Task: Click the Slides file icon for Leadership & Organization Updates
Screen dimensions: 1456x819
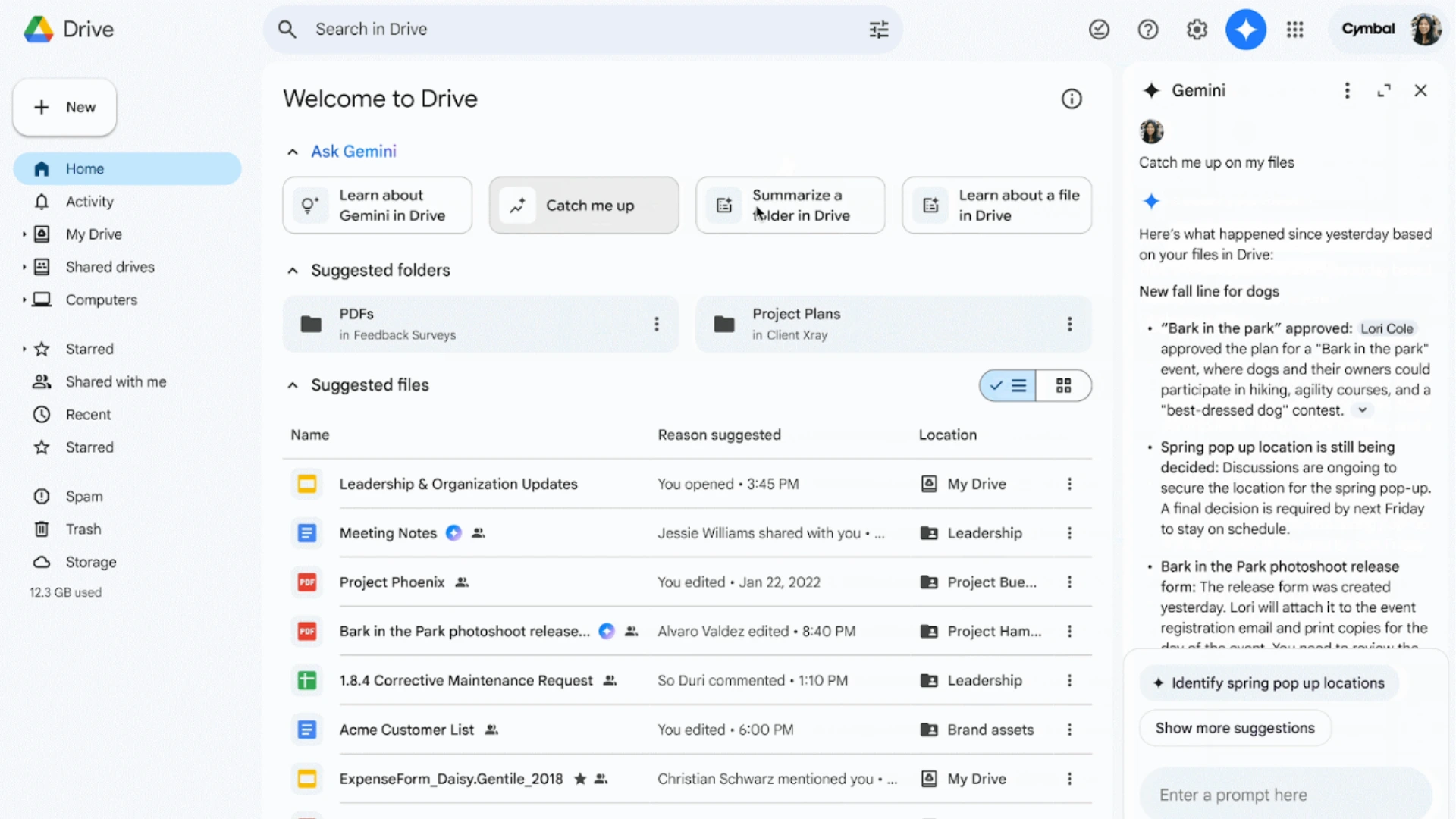Action: pyautogui.click(x=307, y=484)
